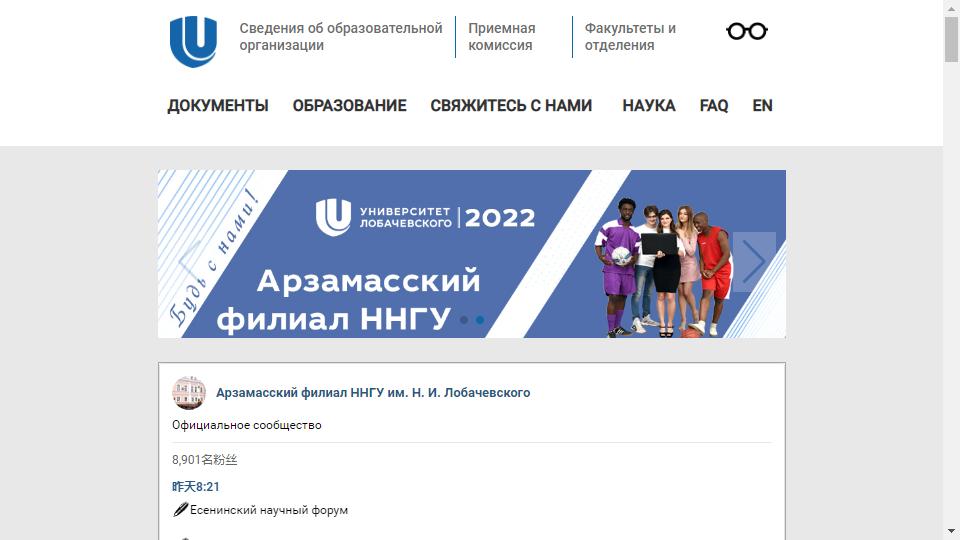Click the scrollbar down arrow
The width and height of the screenshot is (960, 540).
point(951,531)
